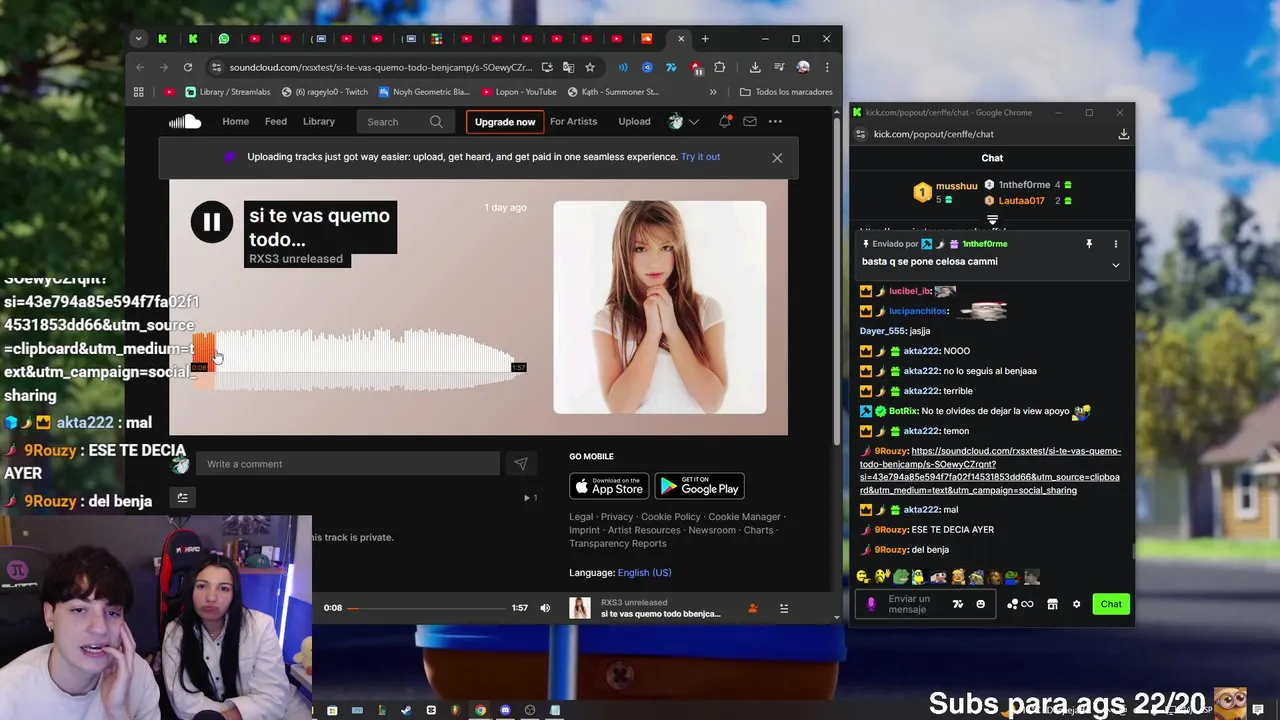Click the Upgrade now button
The image size is (1280, 720).
(x=505, y=122)
